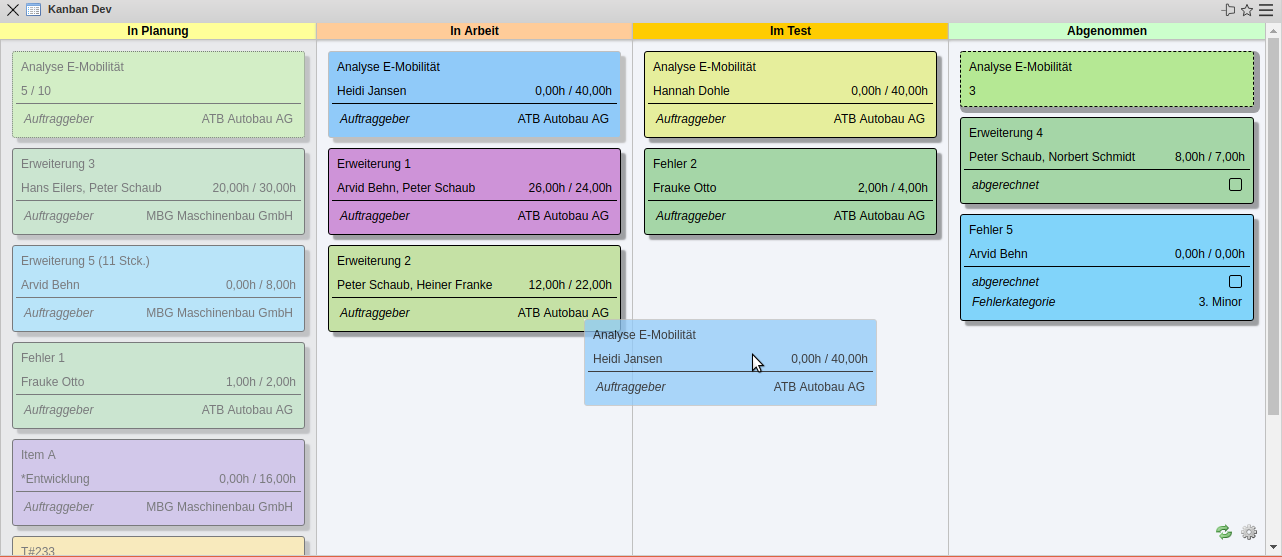
Task: Click the vertical scrollbar thumb on the right
Action: pos(1273,226)
